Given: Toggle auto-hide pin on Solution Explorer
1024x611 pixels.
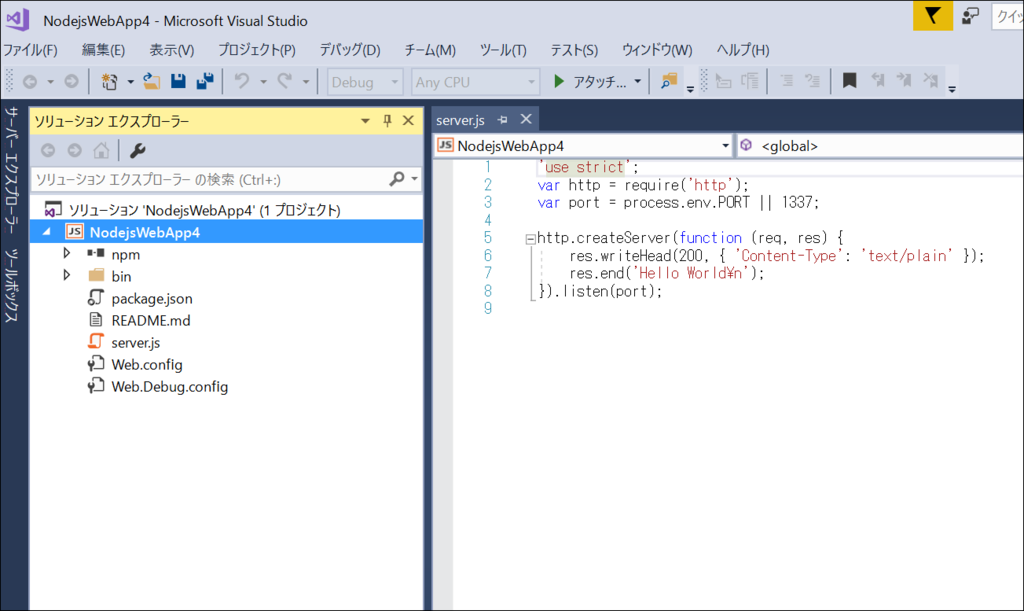Looking at the screenshot, I should (x=387, y=121).
